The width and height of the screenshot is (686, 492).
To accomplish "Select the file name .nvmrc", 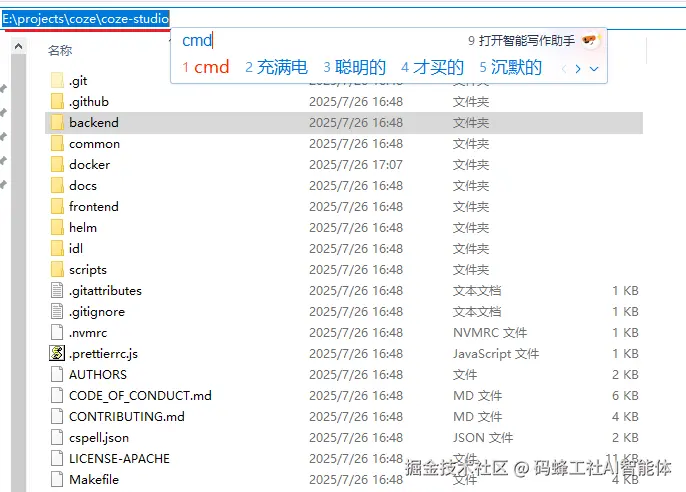I will pos(88,333).
